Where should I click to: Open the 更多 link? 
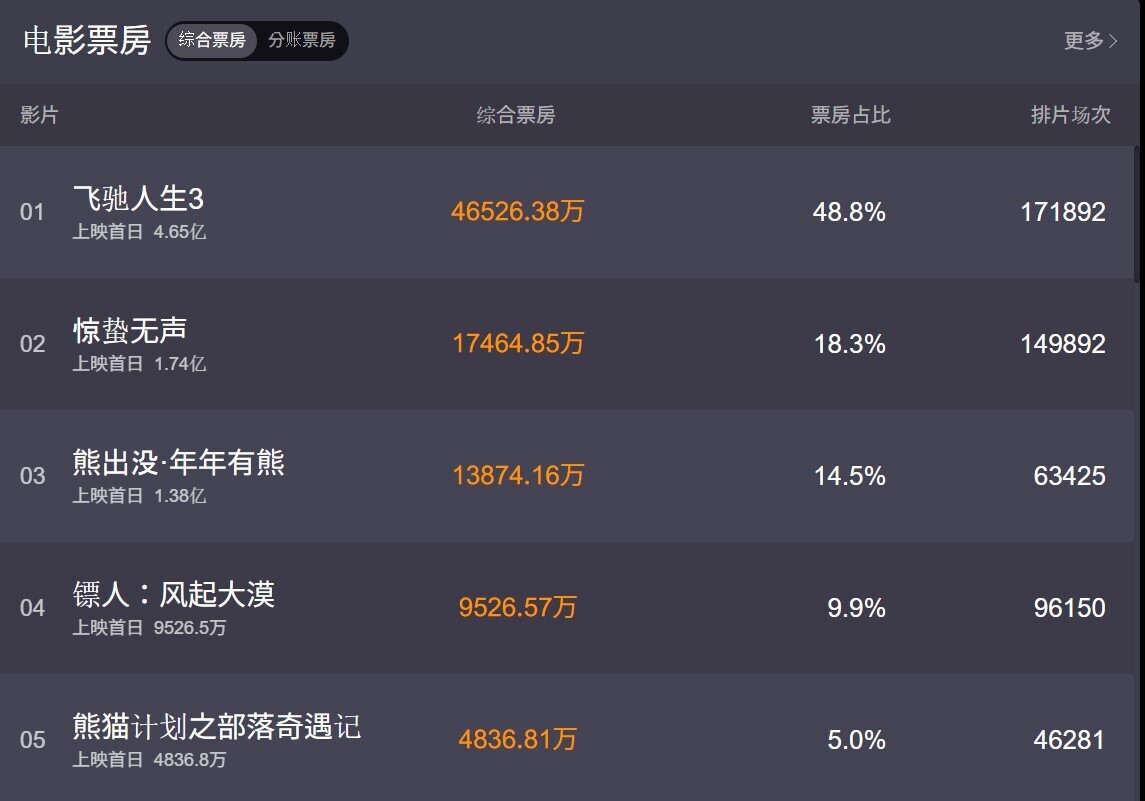[1084, 41]
